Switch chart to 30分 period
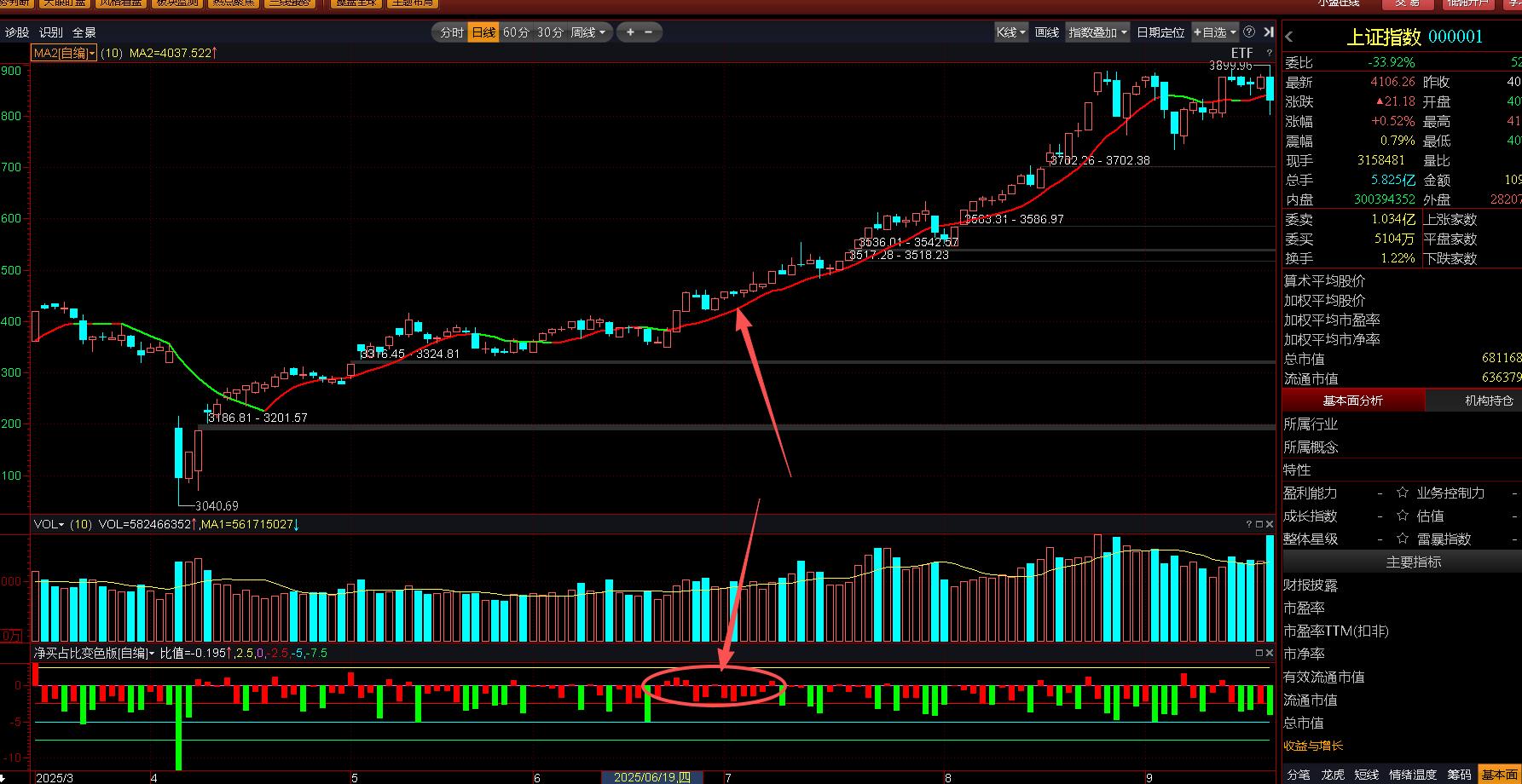This screenshot has width=1522, height=784. coord(550,32)
